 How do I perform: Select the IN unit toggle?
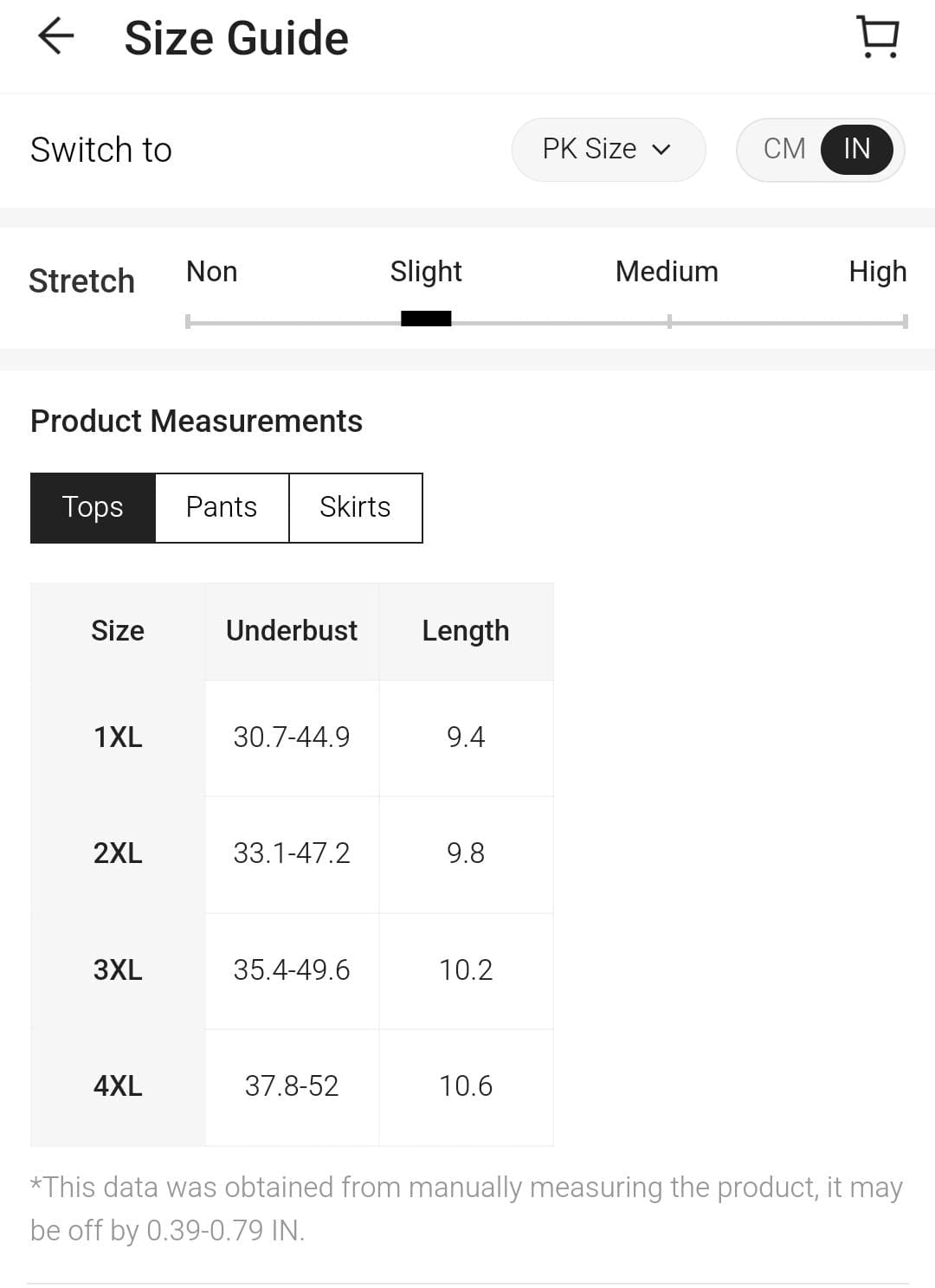click(x=856, y=149)
